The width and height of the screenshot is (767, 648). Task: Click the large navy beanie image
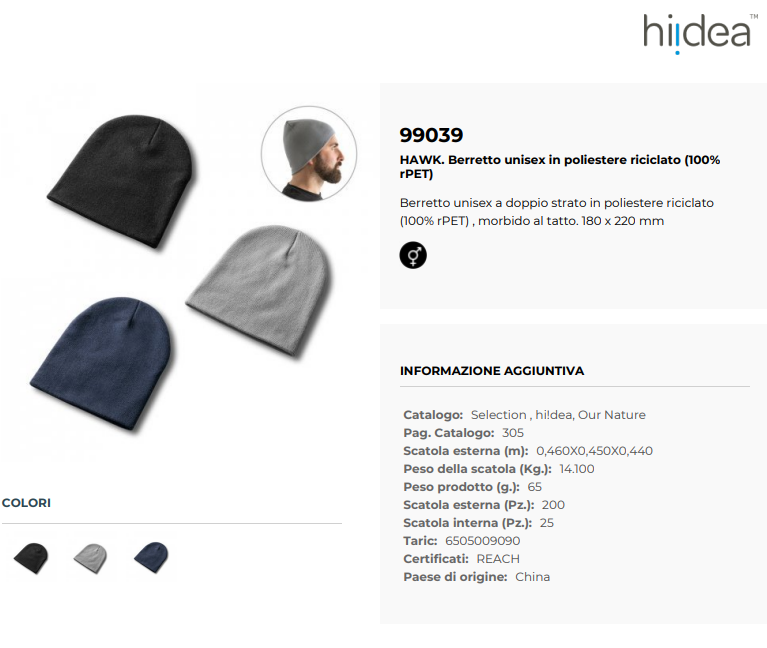[x=103, y=364]
